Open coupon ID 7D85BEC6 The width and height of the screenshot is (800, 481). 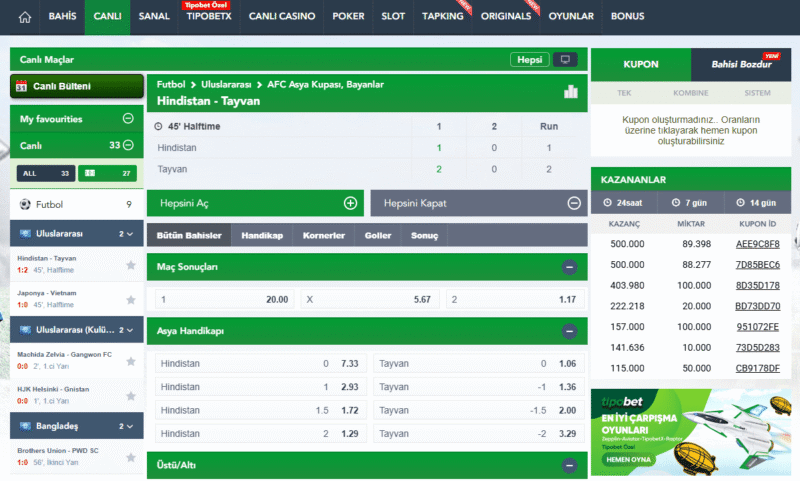(x=758, y=265)
